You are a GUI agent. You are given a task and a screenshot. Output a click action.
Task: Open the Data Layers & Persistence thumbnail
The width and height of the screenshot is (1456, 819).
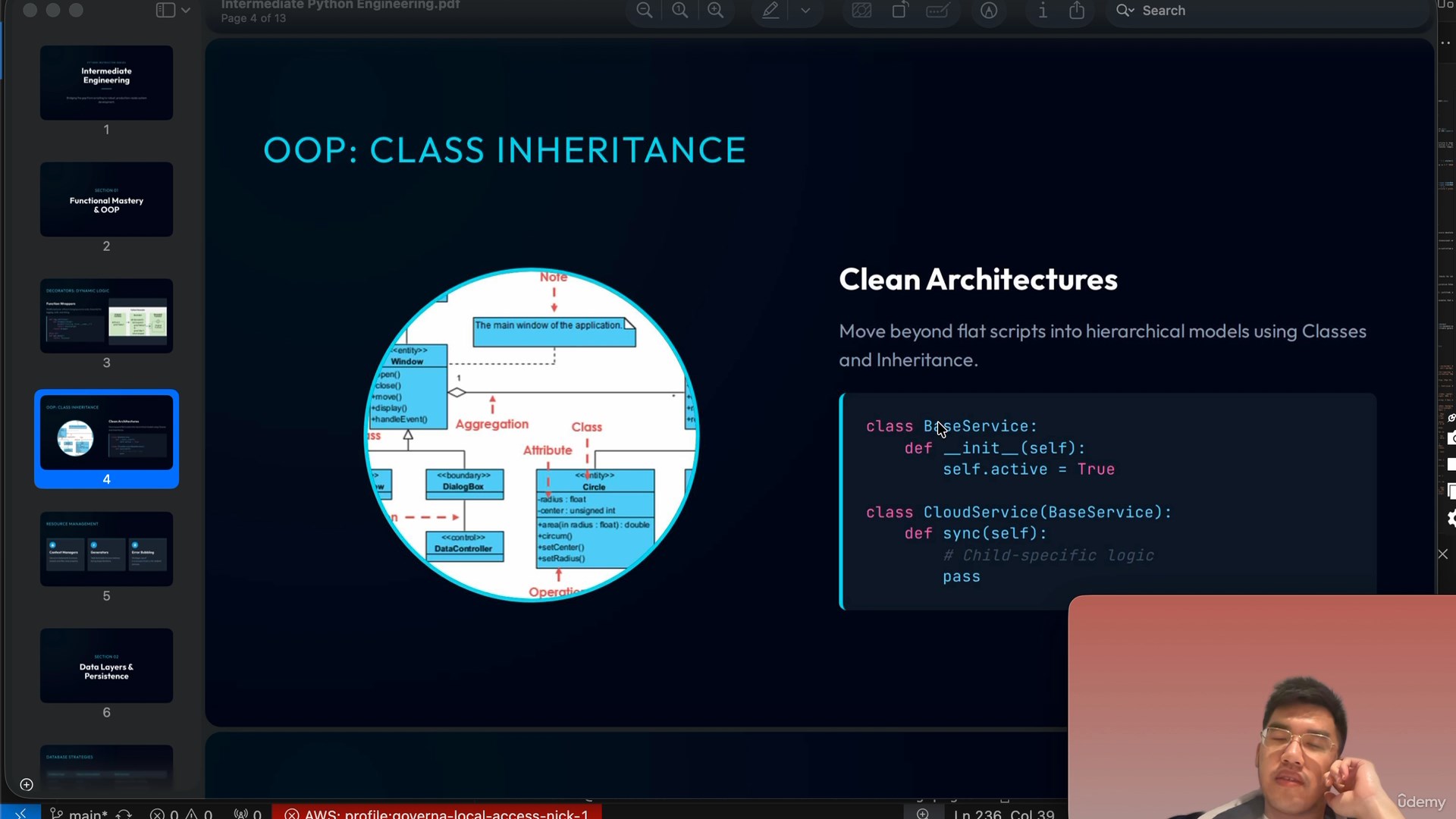[106, 666]
